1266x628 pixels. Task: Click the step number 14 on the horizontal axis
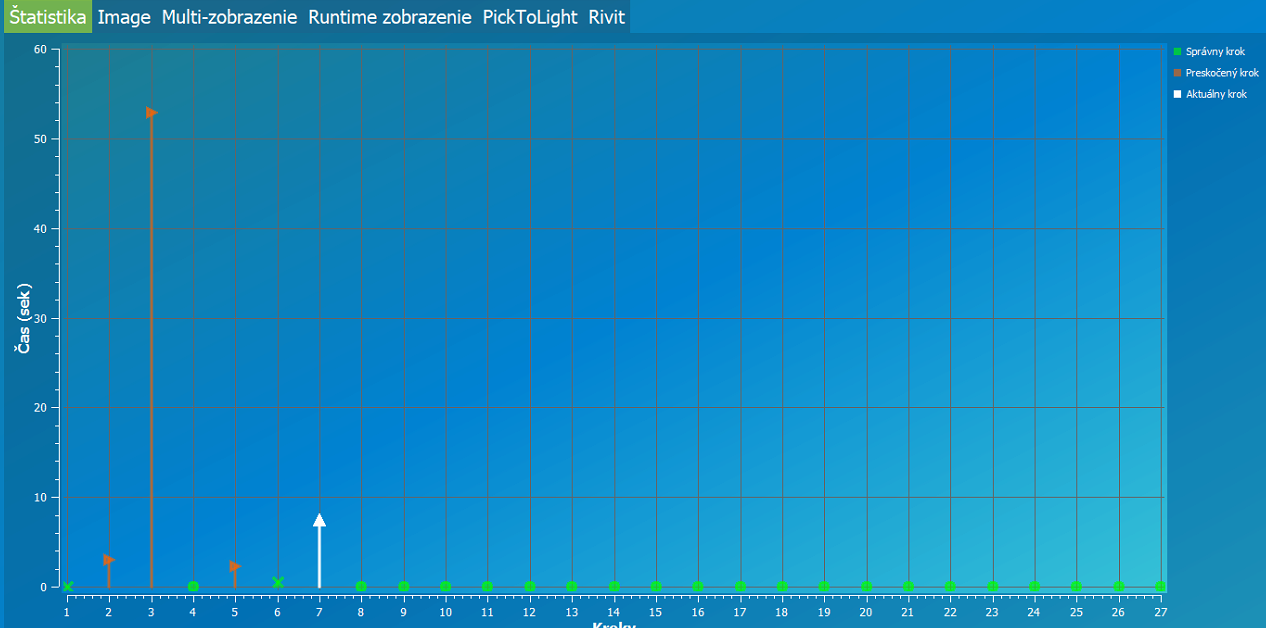[x=614, y=611]
